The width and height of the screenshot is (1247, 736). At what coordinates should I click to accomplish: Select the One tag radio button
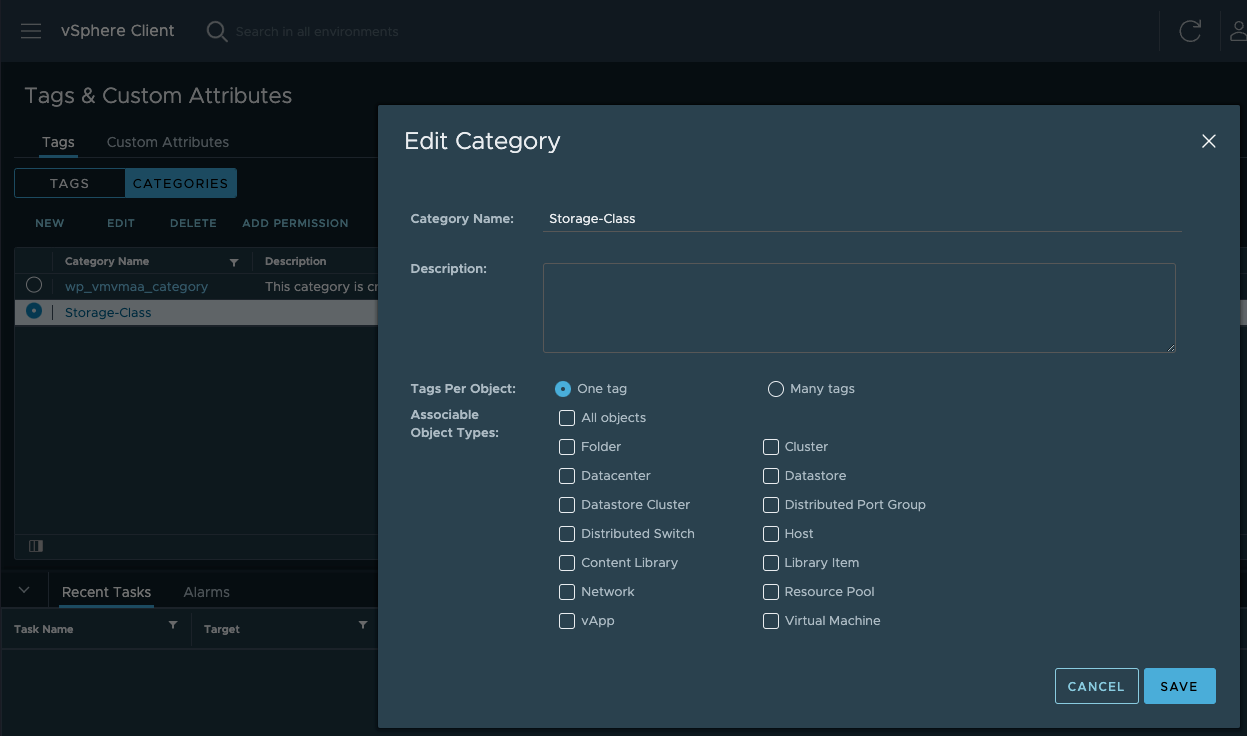(x=563, y=389)
